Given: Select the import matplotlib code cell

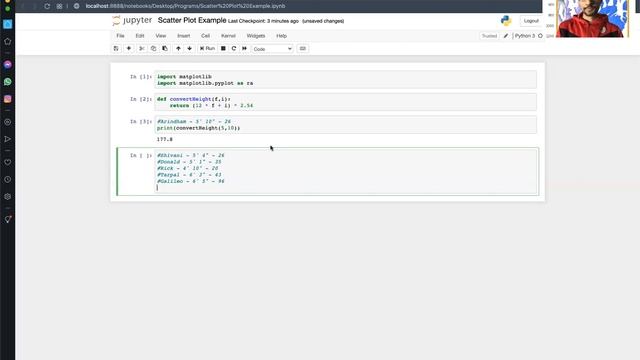Looking at the screenshot, I should [345, 80].
